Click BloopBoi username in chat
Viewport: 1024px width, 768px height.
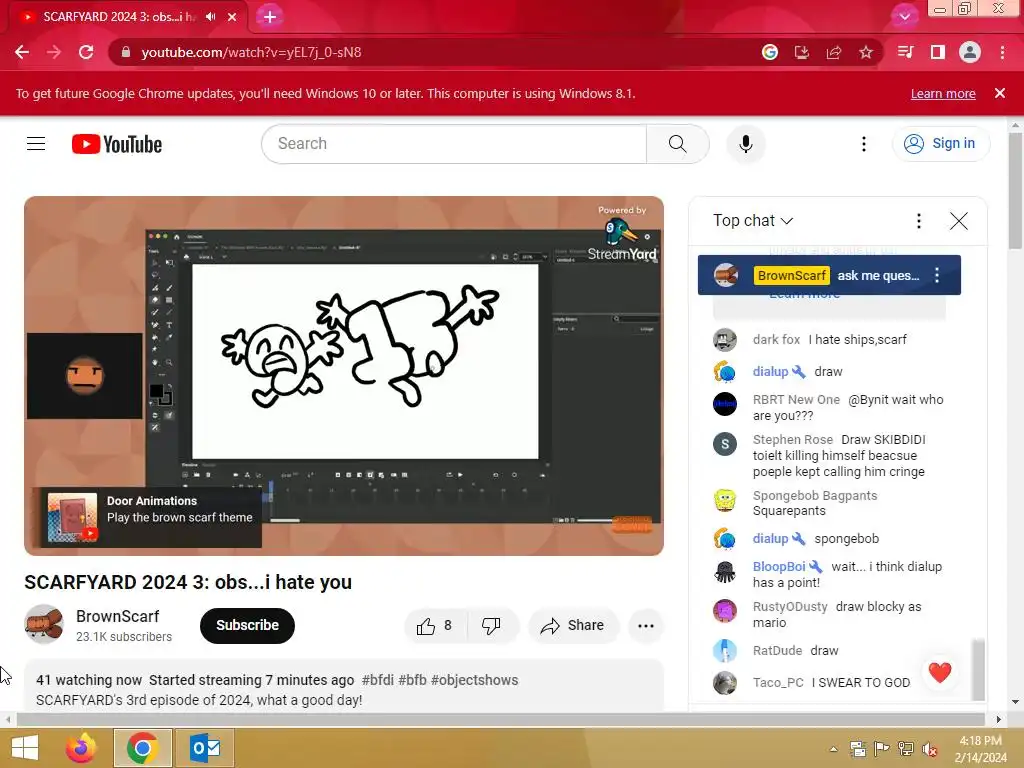pyautogui.click(x=779, y=567)
